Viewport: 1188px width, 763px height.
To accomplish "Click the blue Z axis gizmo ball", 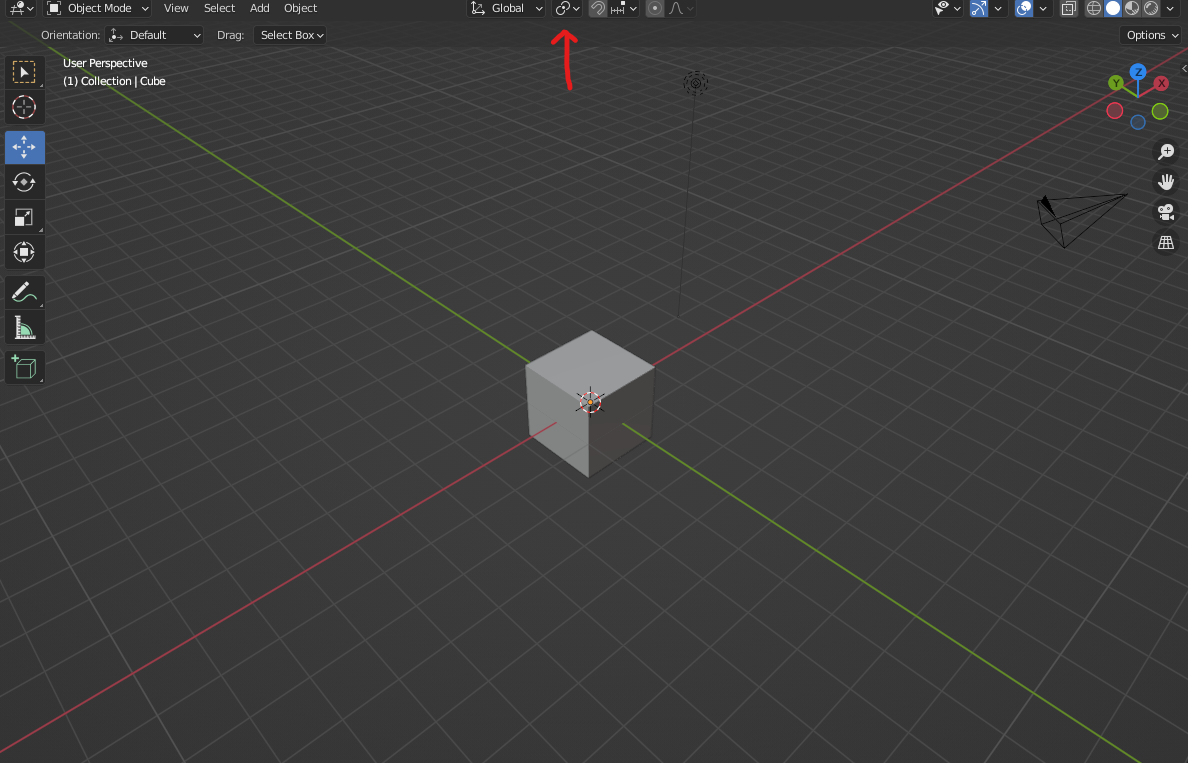I will (x=1138, y=72).
